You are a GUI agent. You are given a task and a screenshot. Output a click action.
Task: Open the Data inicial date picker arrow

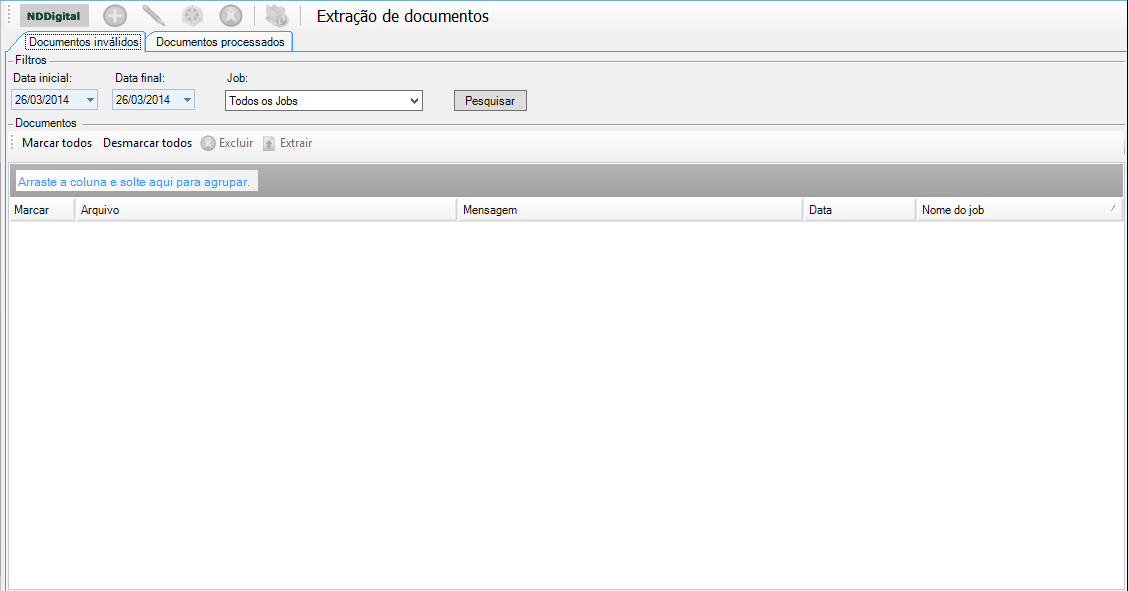(91, 100)
